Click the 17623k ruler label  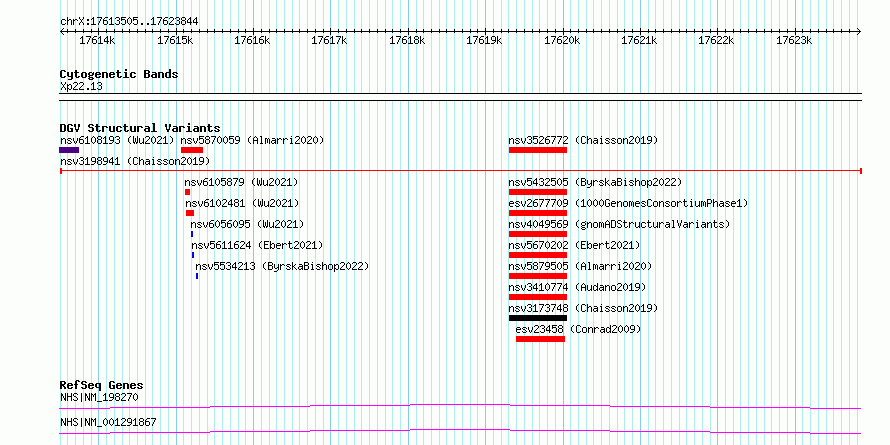point(794,41)
